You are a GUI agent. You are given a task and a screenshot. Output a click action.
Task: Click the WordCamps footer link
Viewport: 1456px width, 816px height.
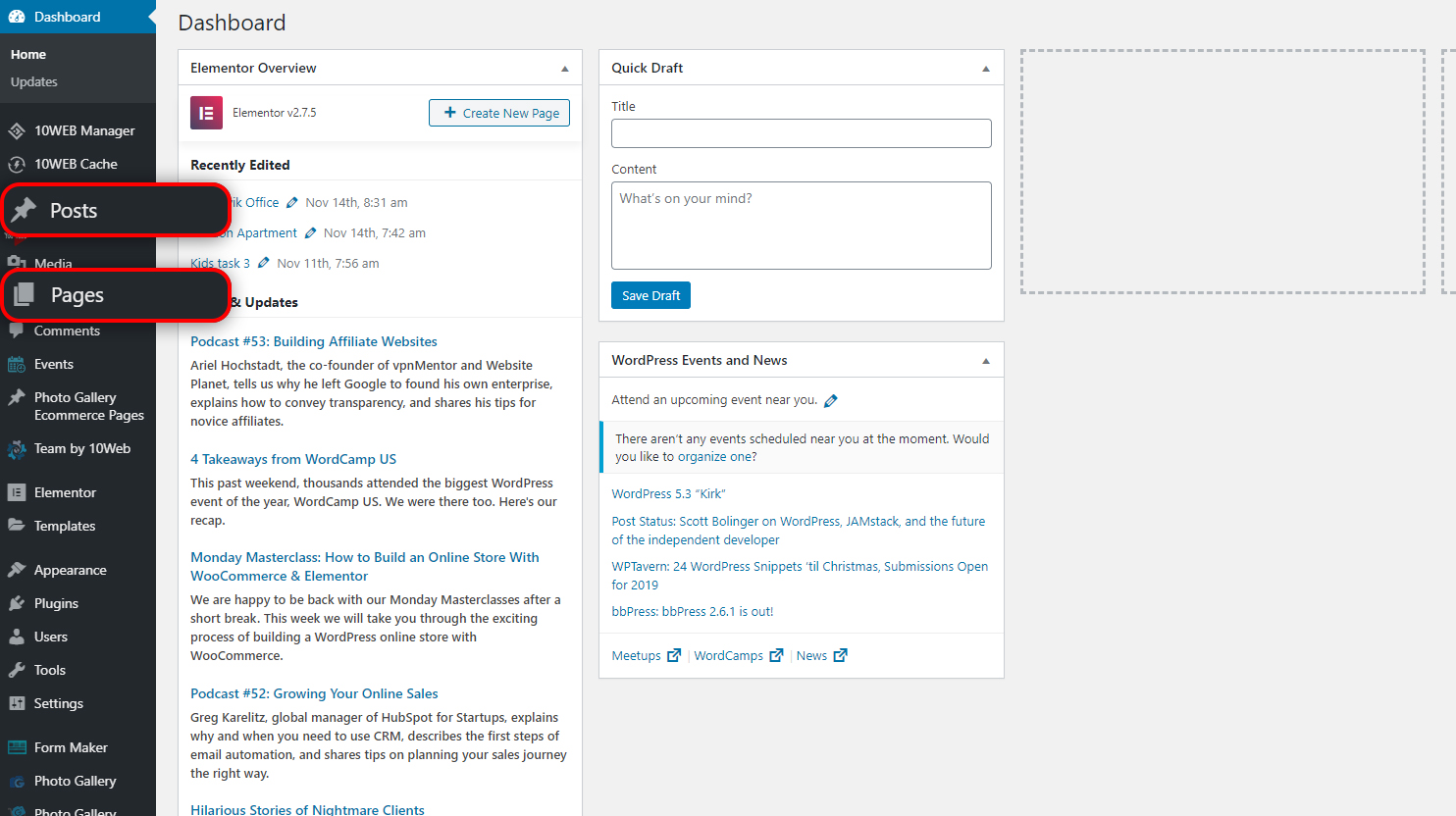[728, 655]
